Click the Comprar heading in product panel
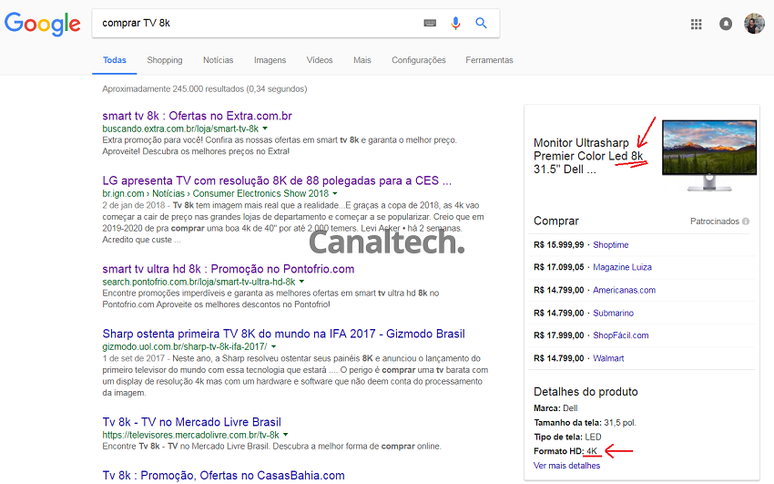Viewport: 774px width, 484px height. pyautogui.click(x=556, y=221)
